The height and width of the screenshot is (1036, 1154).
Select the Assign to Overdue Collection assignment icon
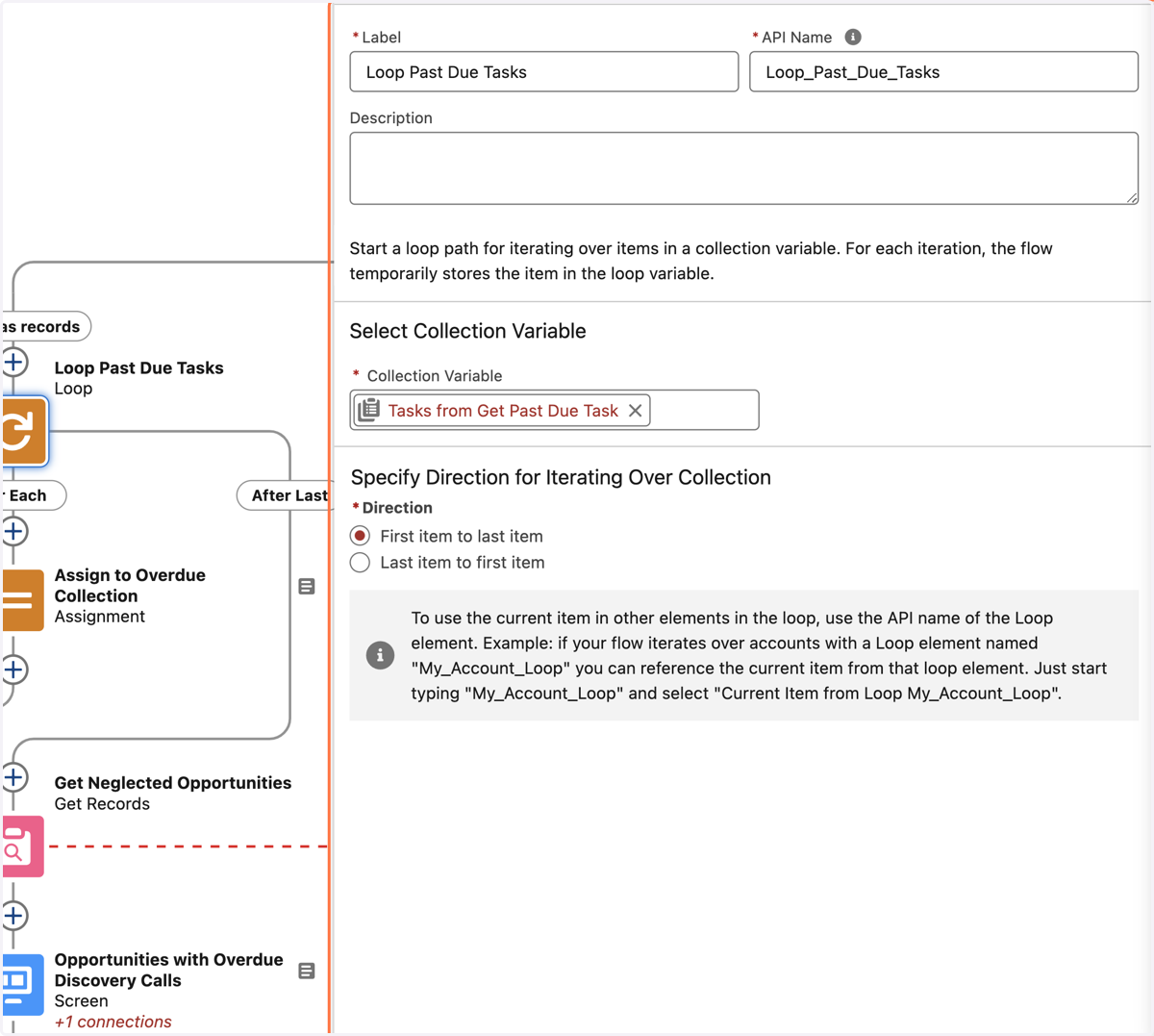point(22,600)
